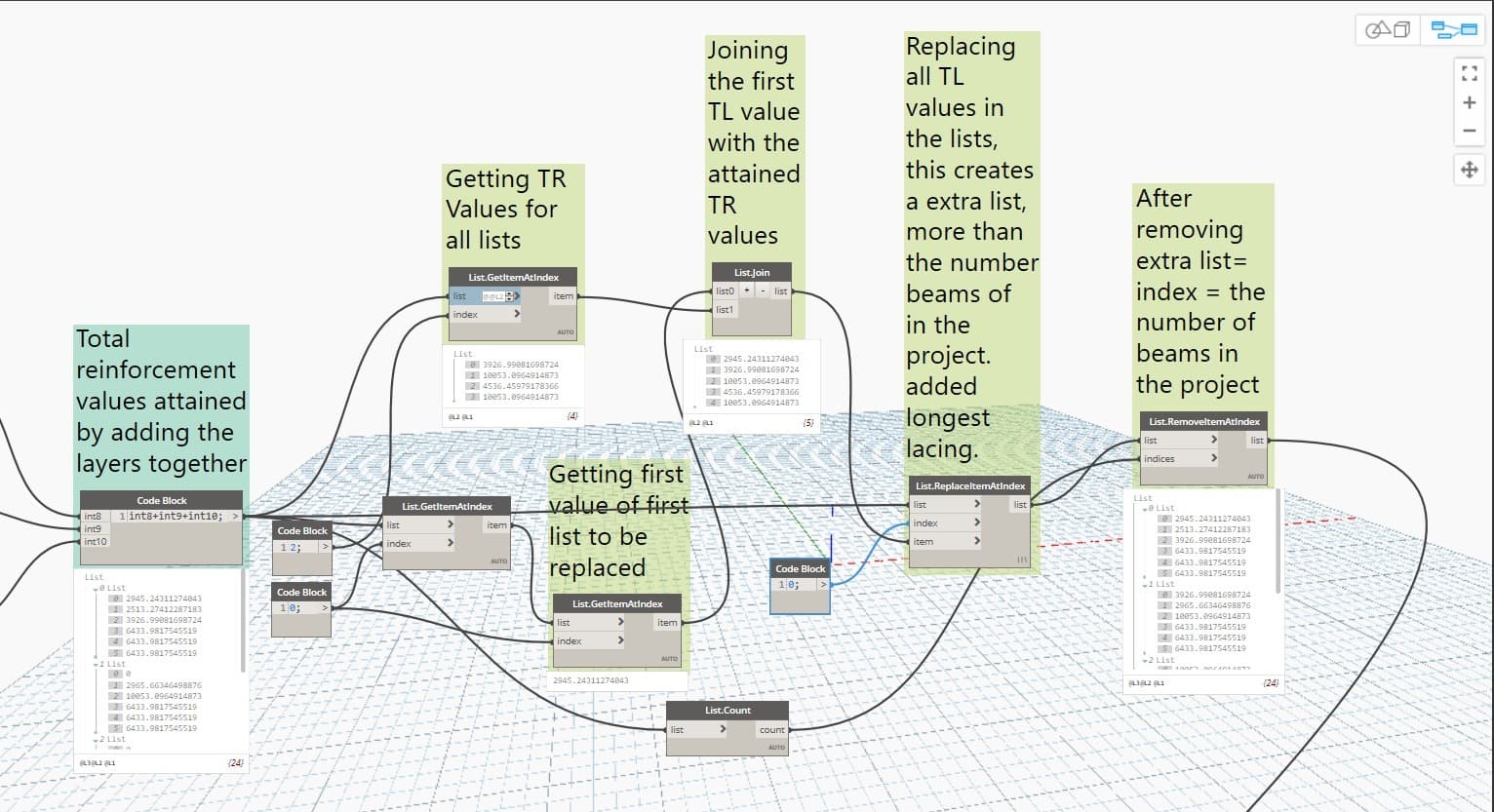Click value 2965.66346498876 in Code Block preview
This screenshot has width=1494, height=812.
coord(164,685)
